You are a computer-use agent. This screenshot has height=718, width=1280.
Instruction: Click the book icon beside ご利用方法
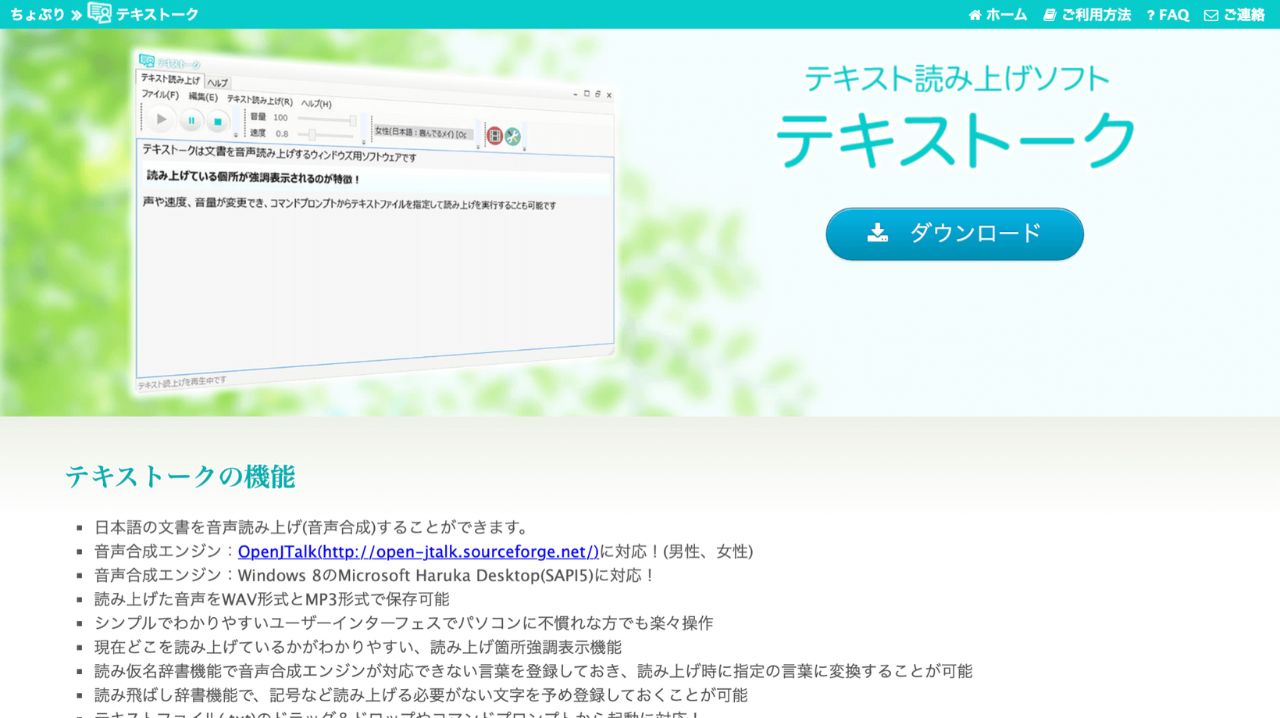coord(1049,15)
